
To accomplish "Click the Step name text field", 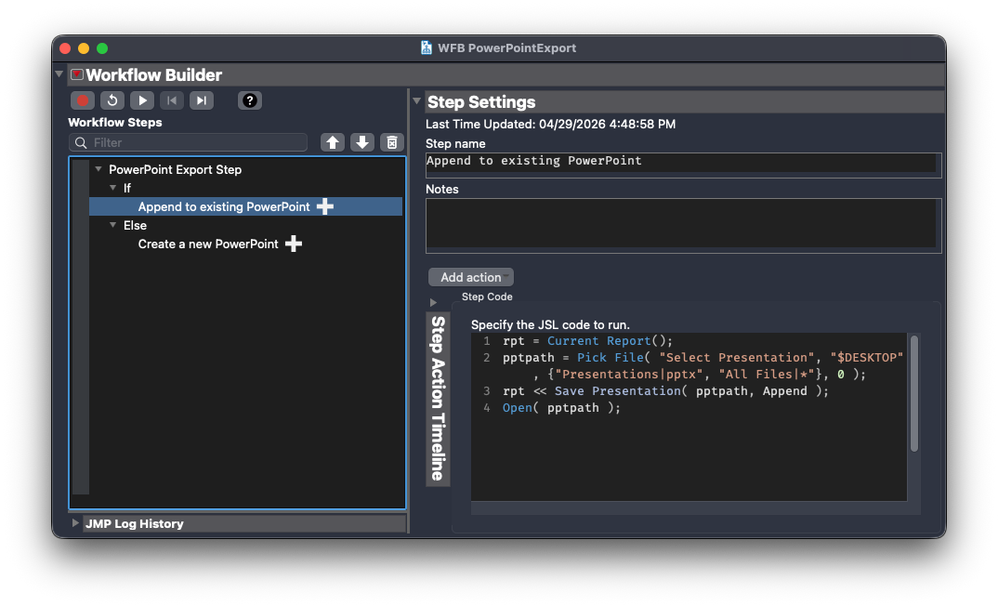I will point(683,164).
